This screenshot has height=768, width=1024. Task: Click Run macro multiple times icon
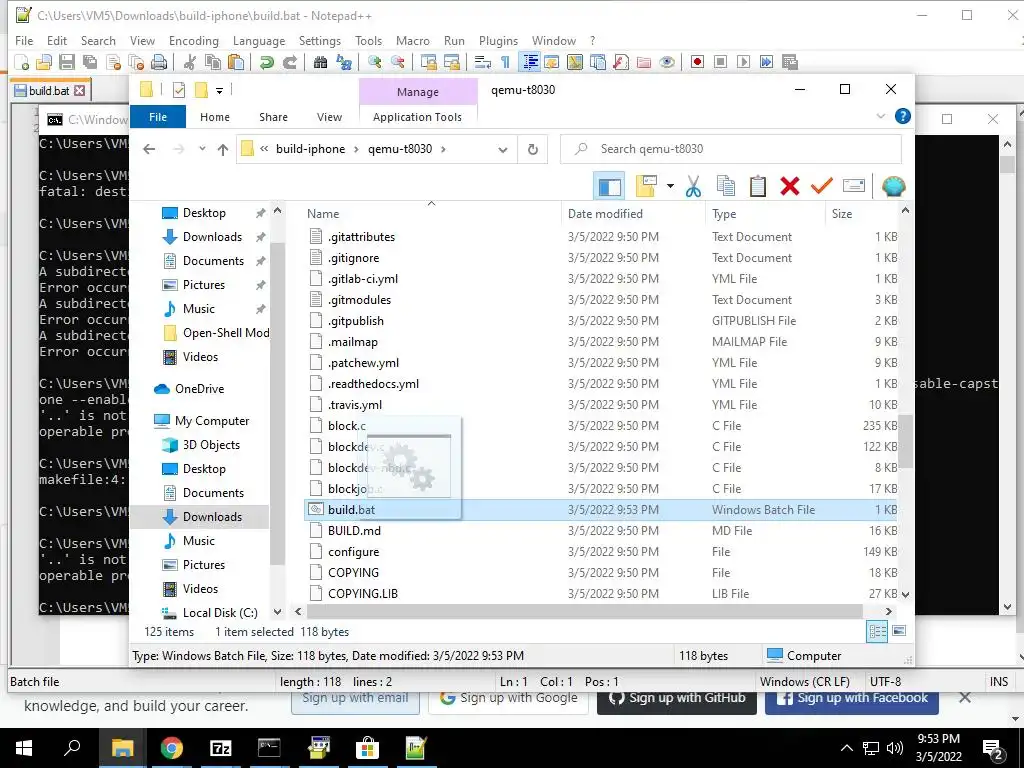click(x=766, y=62)
